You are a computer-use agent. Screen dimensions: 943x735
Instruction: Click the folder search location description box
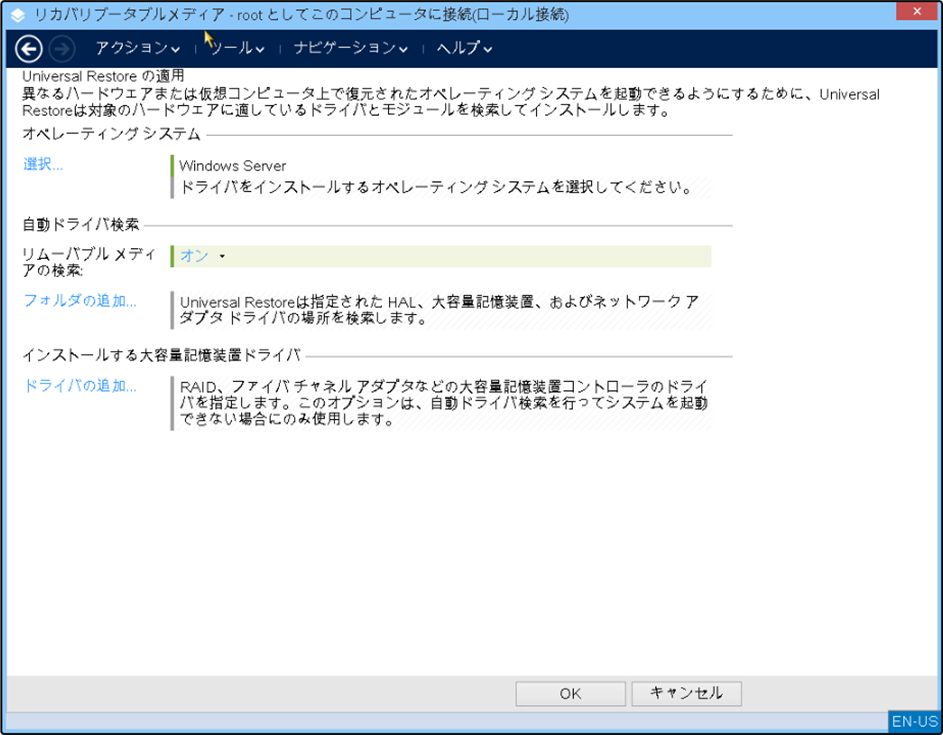tap(440, 310)
